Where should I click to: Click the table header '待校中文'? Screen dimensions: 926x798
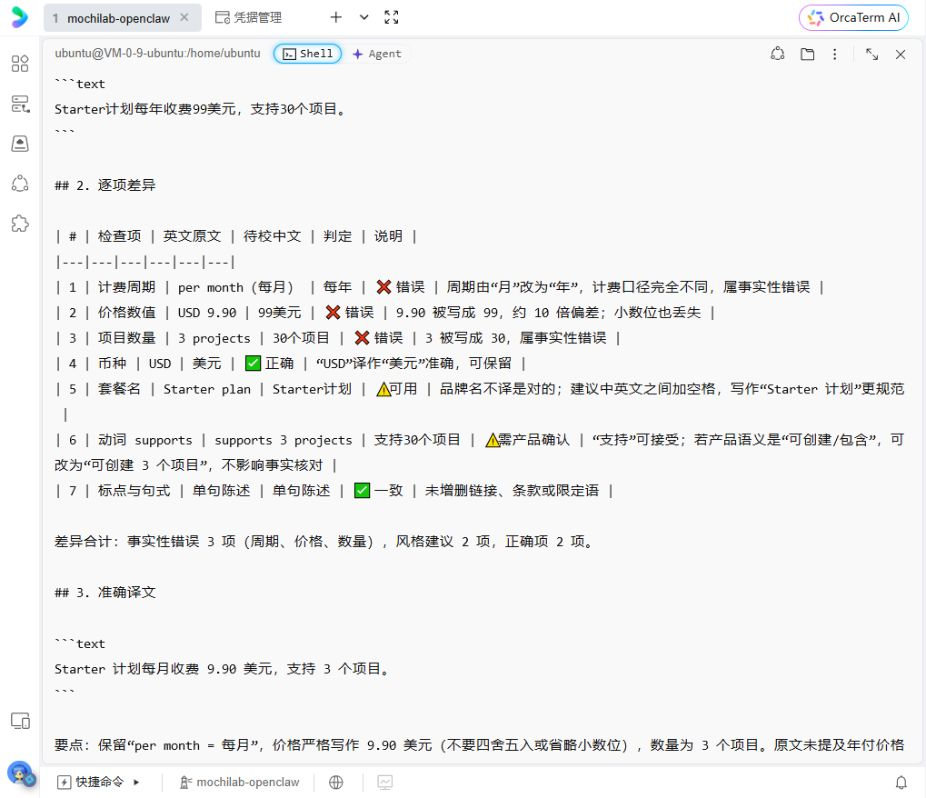tap(272, 236)
